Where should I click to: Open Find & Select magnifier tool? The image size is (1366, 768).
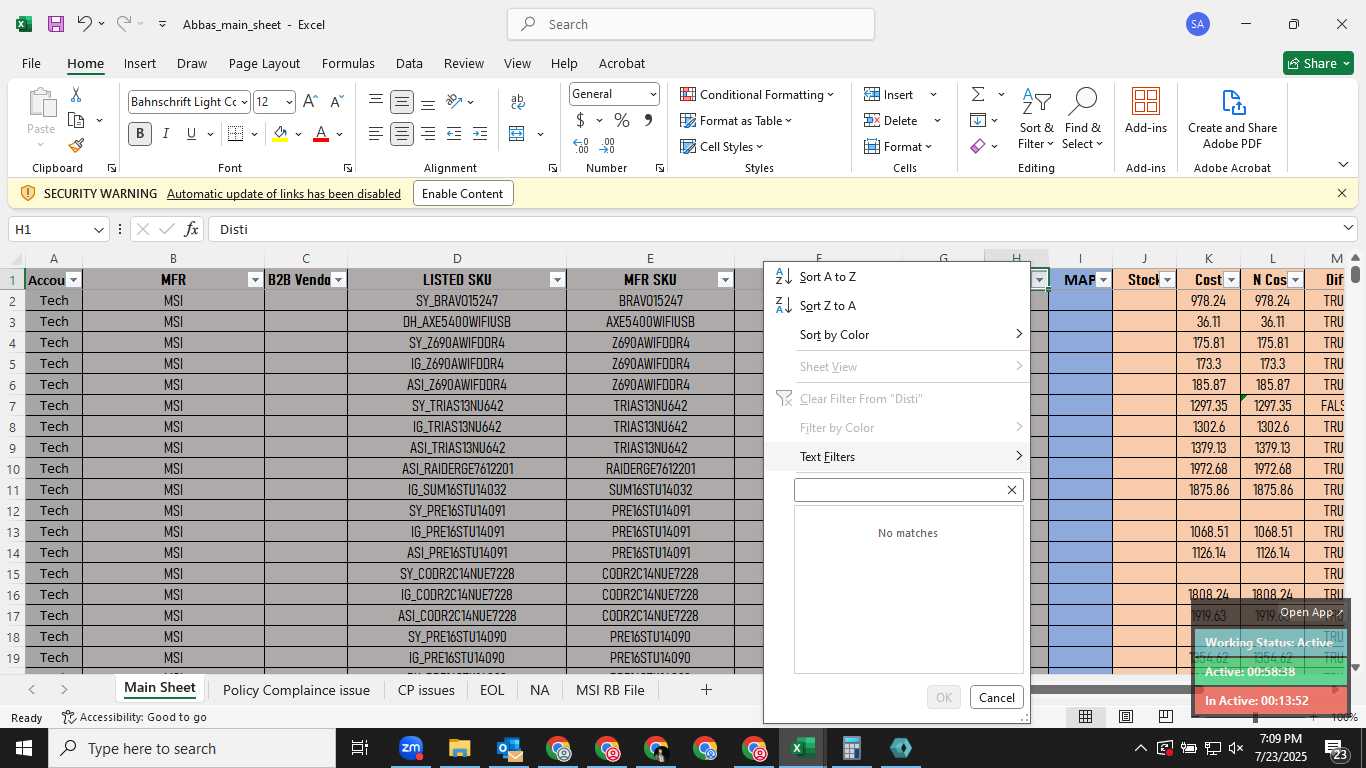point(1083,119)
